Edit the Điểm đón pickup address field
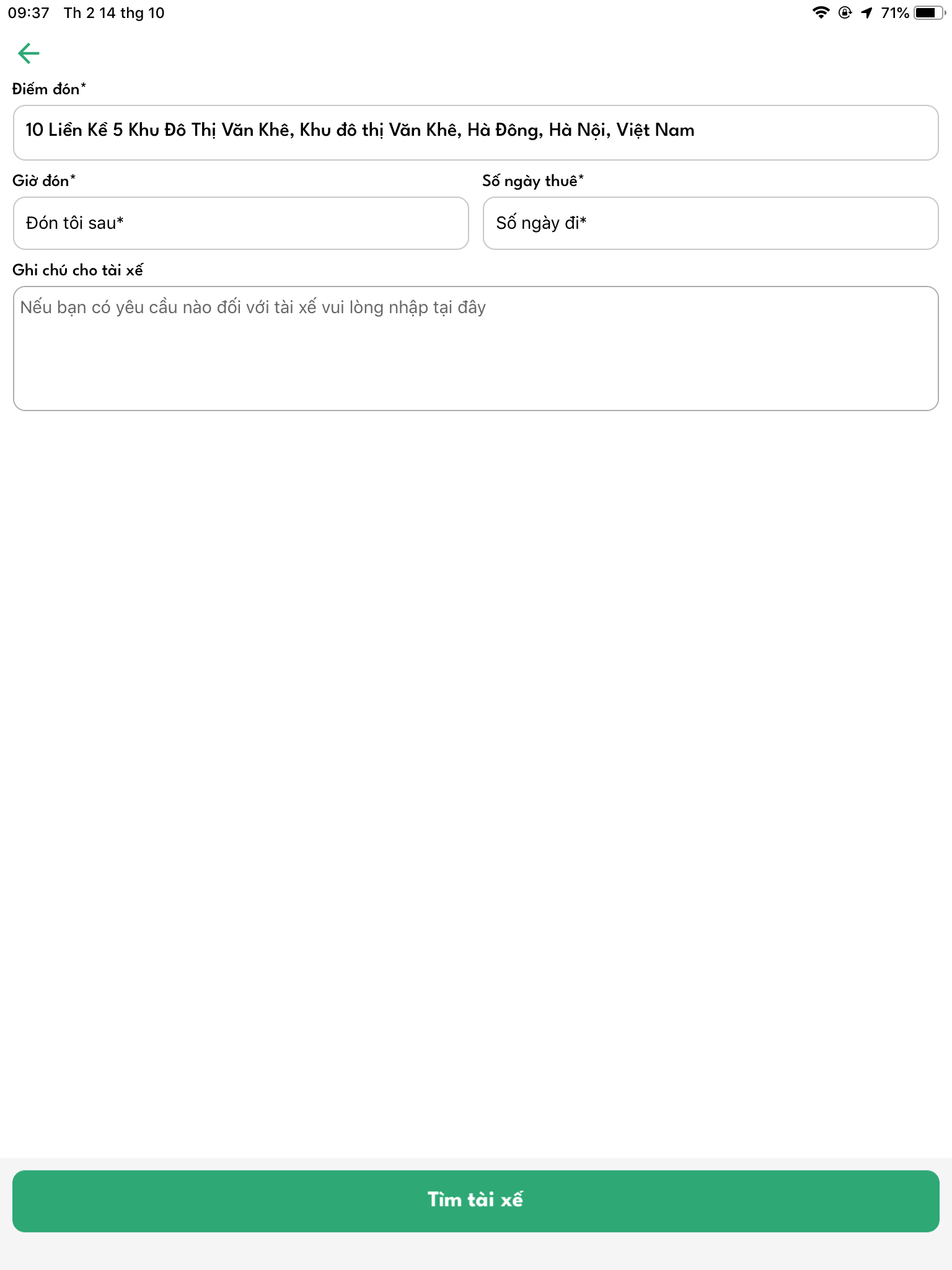 point(476,133)
